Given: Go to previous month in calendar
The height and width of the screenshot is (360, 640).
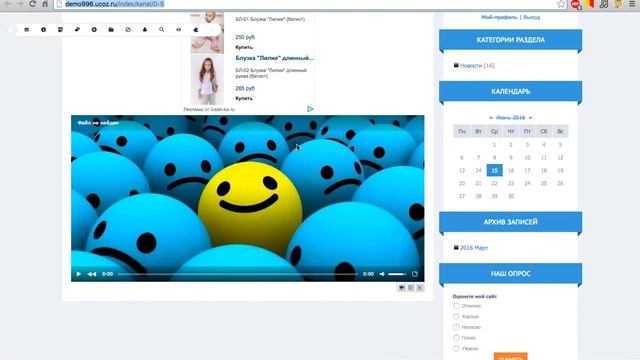Looking at the screenshot, I should pyautogui.click(x=491, y=118).
